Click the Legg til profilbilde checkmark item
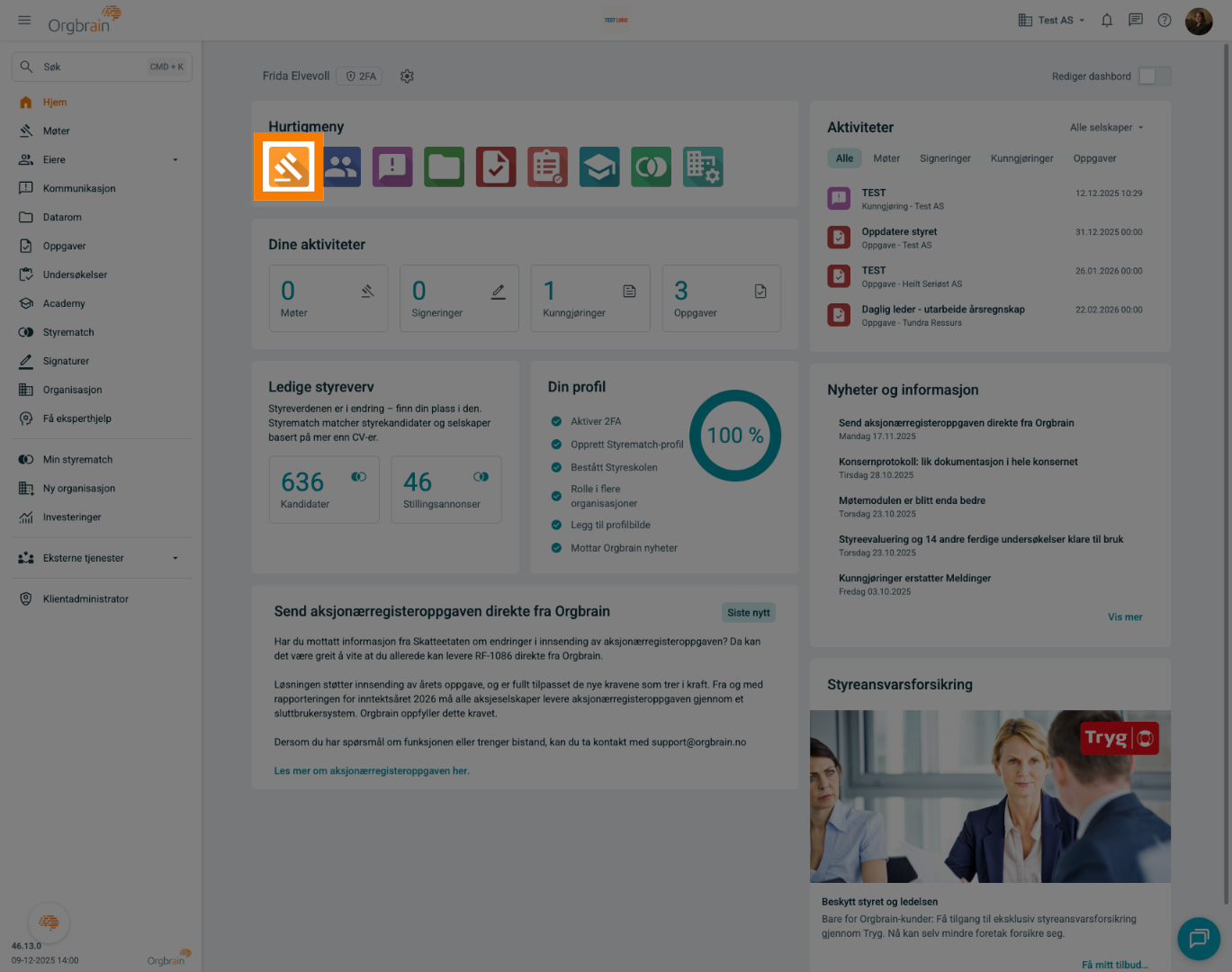Viewport: 1232px width, 972px height. point(600,525)
